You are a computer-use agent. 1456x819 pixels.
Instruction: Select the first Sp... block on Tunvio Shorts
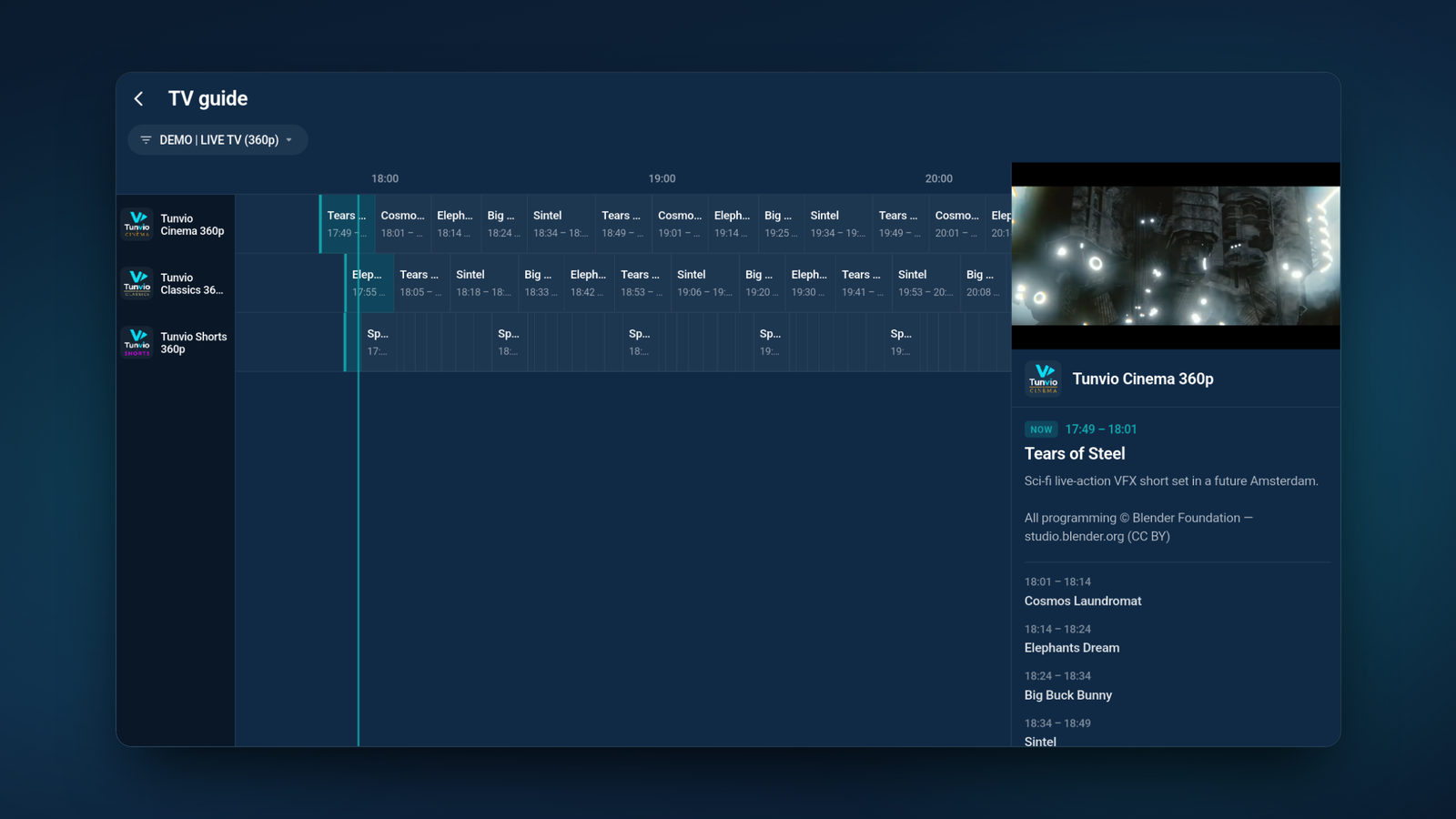[378, 342]
